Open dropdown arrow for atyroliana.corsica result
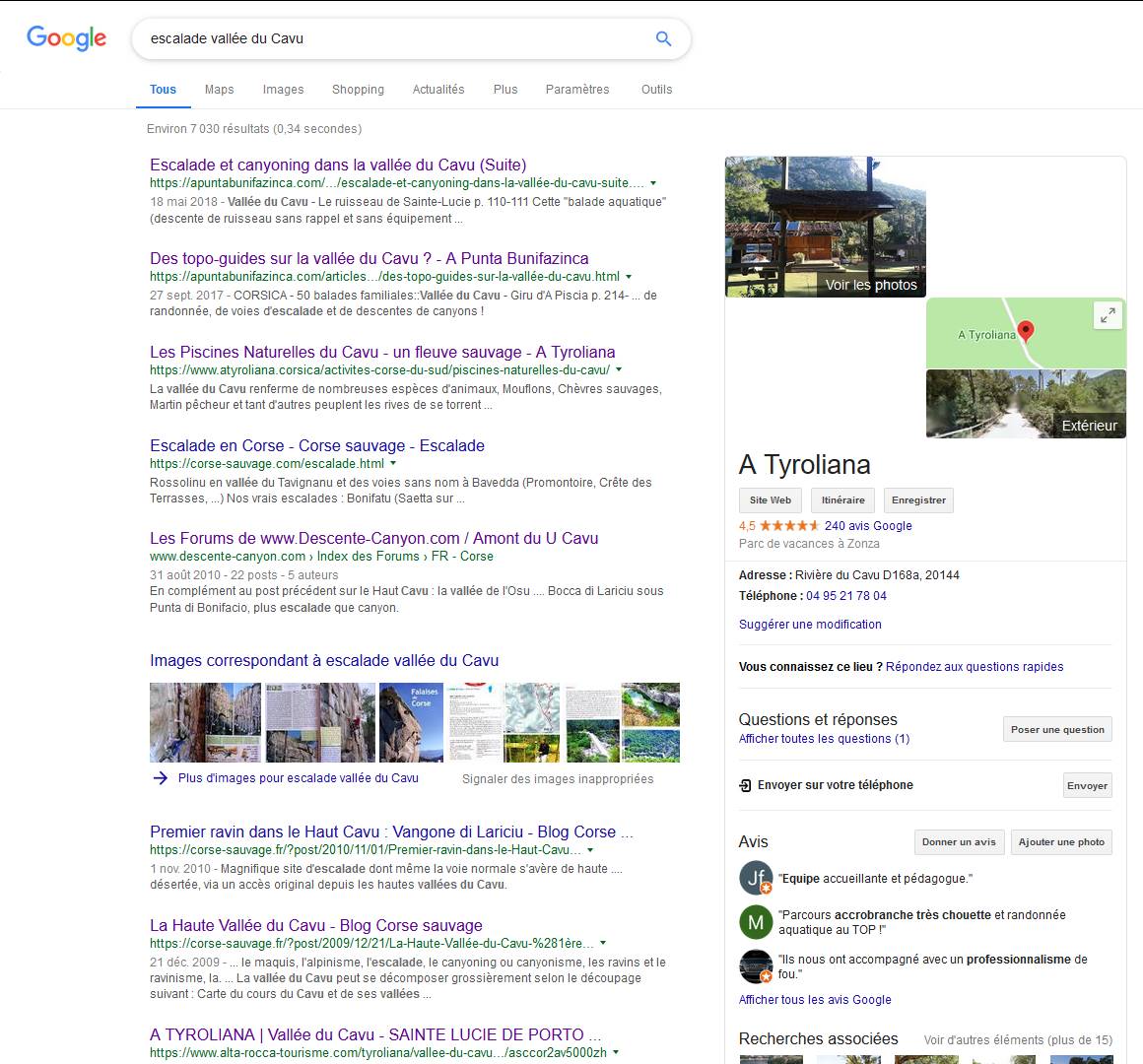 pos(619,370)
